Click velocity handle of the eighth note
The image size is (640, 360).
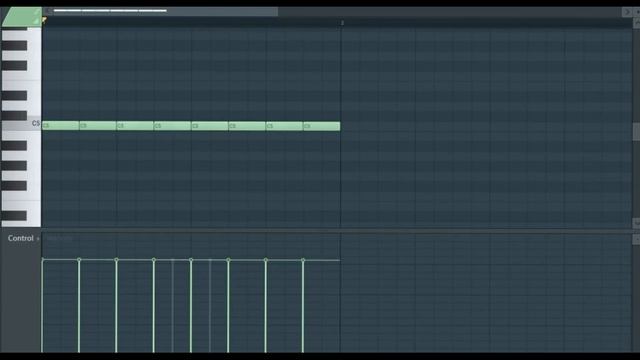point(303,260)
